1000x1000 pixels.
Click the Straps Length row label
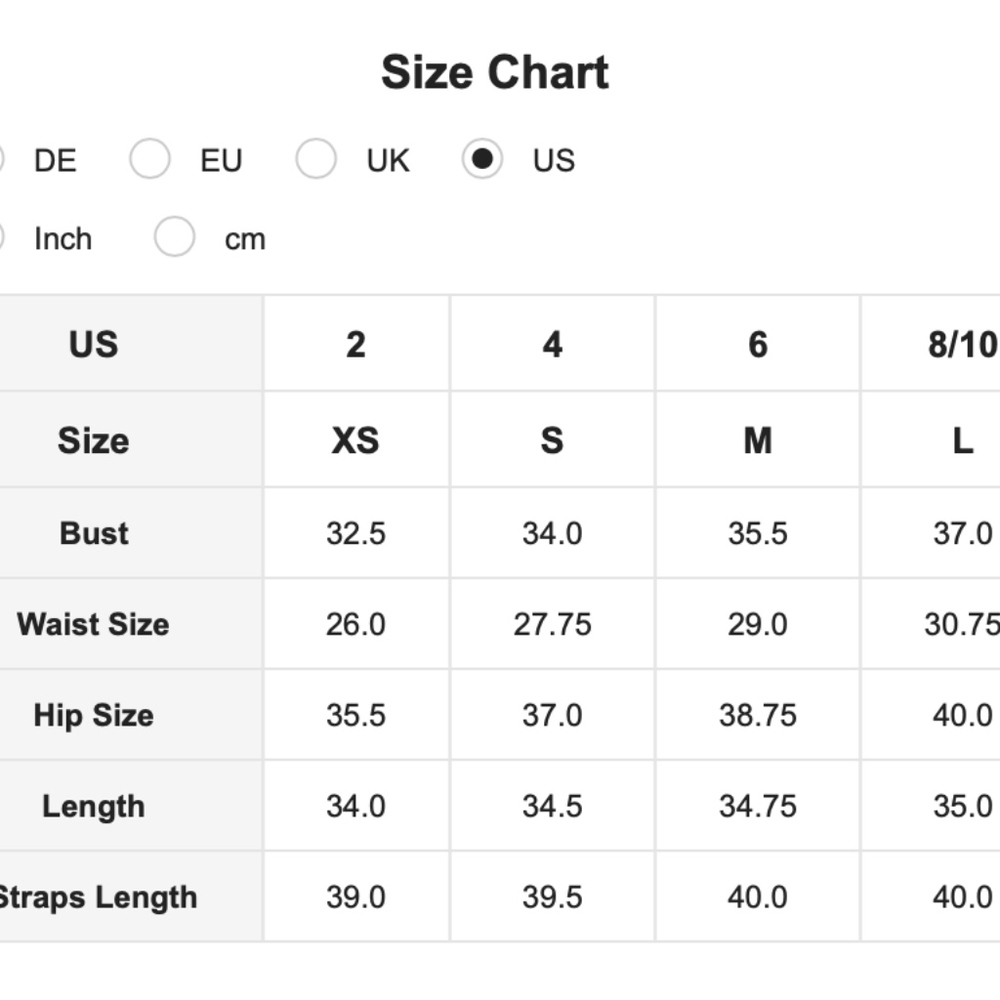click(97, 897)
